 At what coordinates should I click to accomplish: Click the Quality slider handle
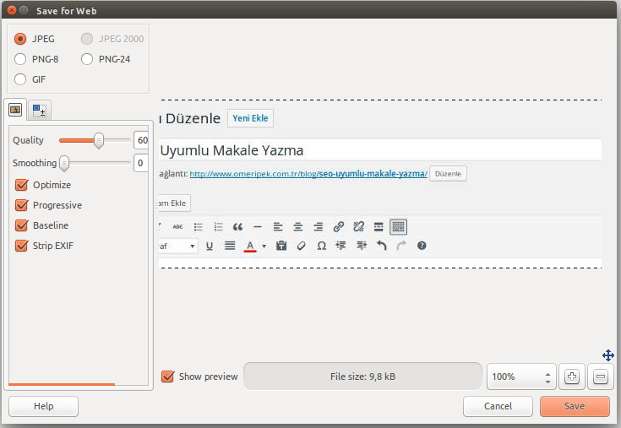[x=99, y=140]
